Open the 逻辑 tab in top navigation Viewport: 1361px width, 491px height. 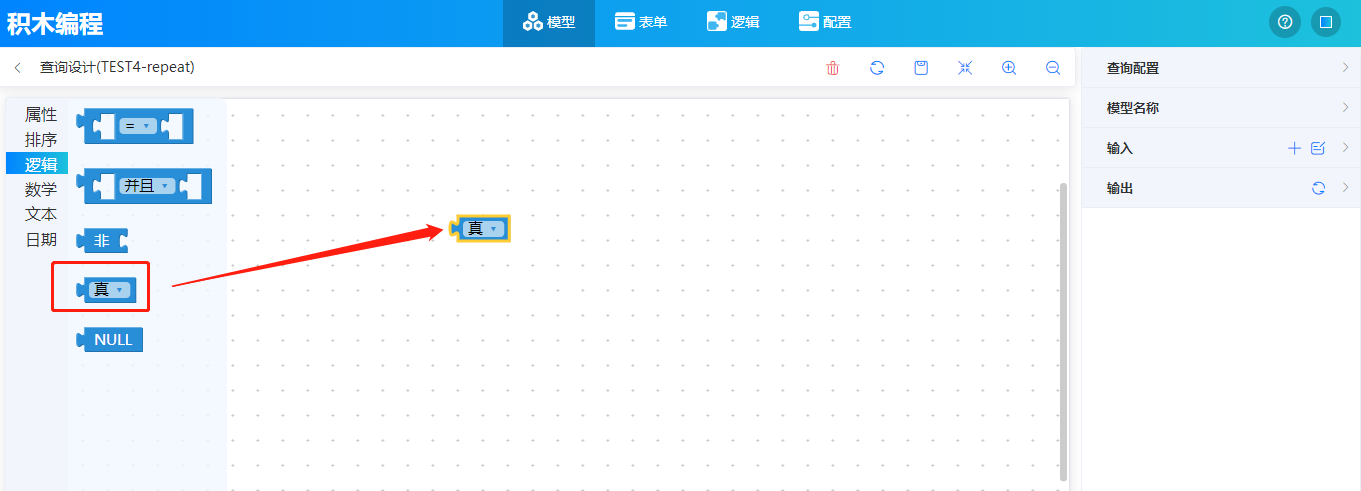click(733, 22)
